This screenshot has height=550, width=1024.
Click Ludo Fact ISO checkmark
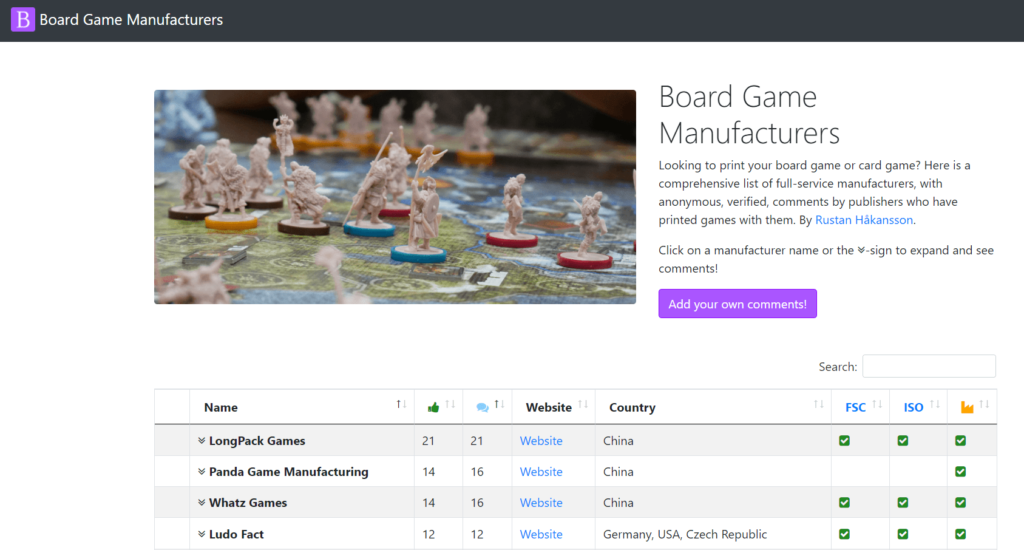point(903,534)
